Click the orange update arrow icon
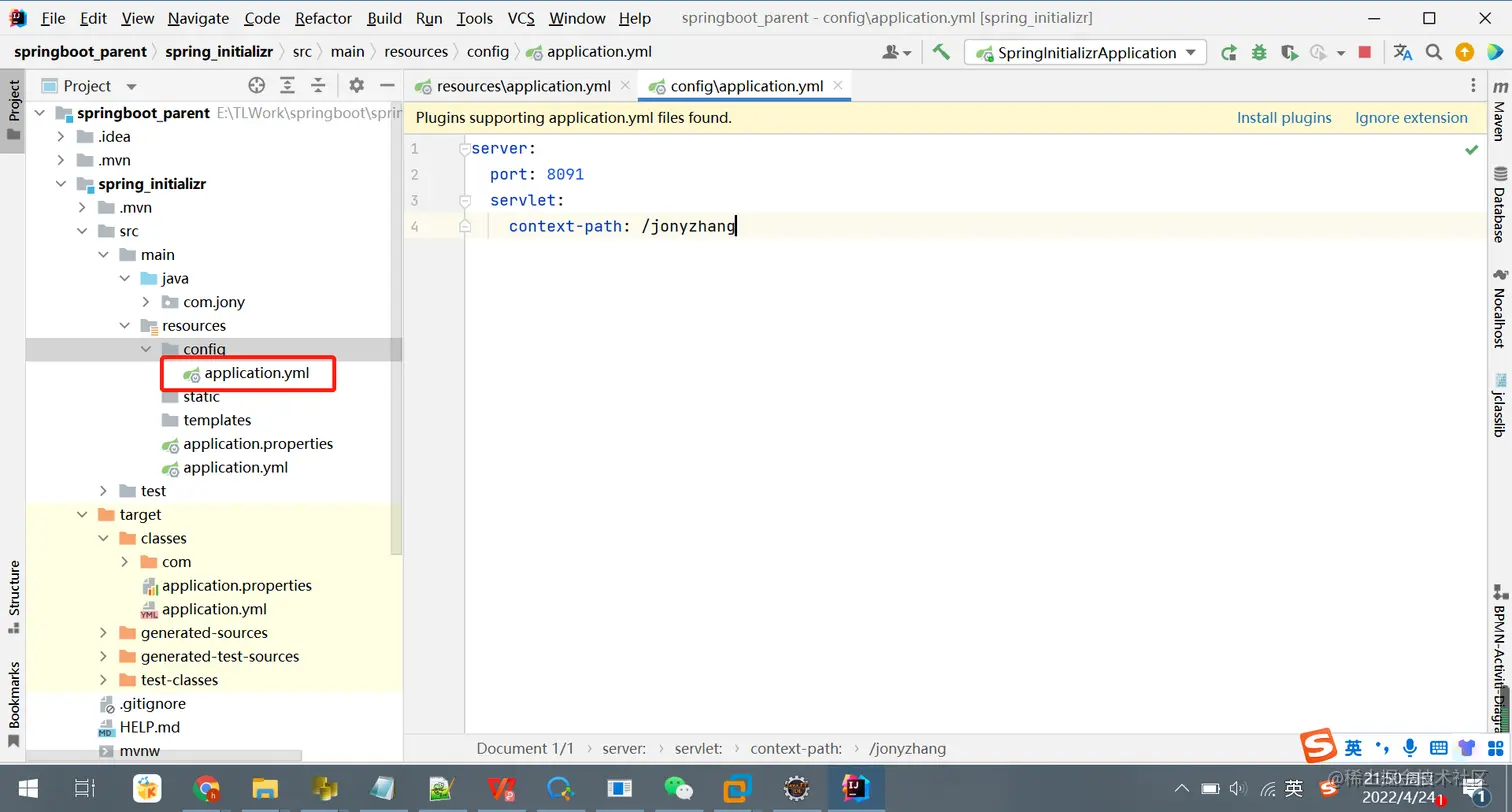Viewport: 1512px width, 812px height. click(x=1464, y=52)
